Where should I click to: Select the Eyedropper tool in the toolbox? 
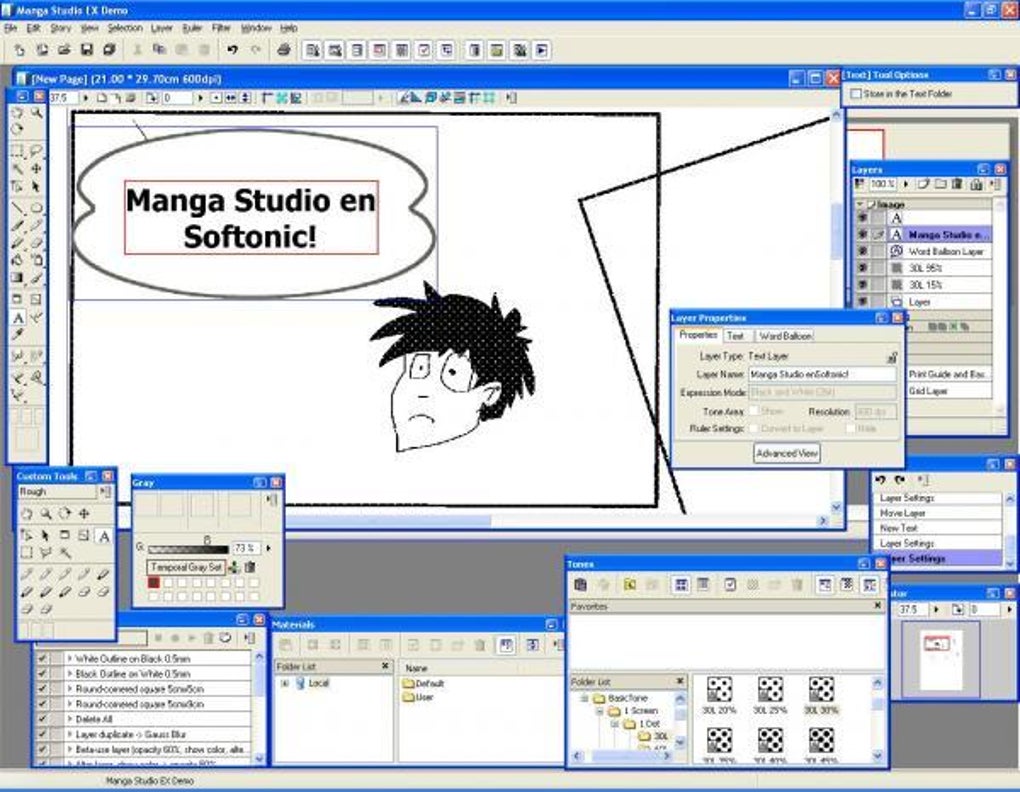18,336
